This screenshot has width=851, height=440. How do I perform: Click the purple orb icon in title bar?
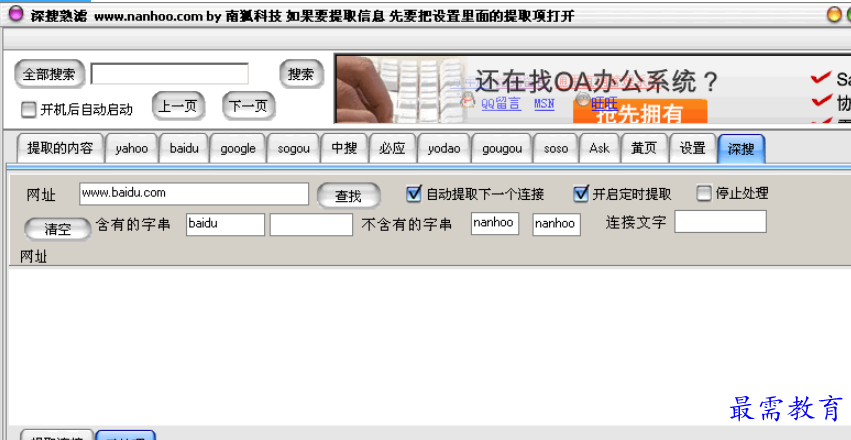click(16, 15)
